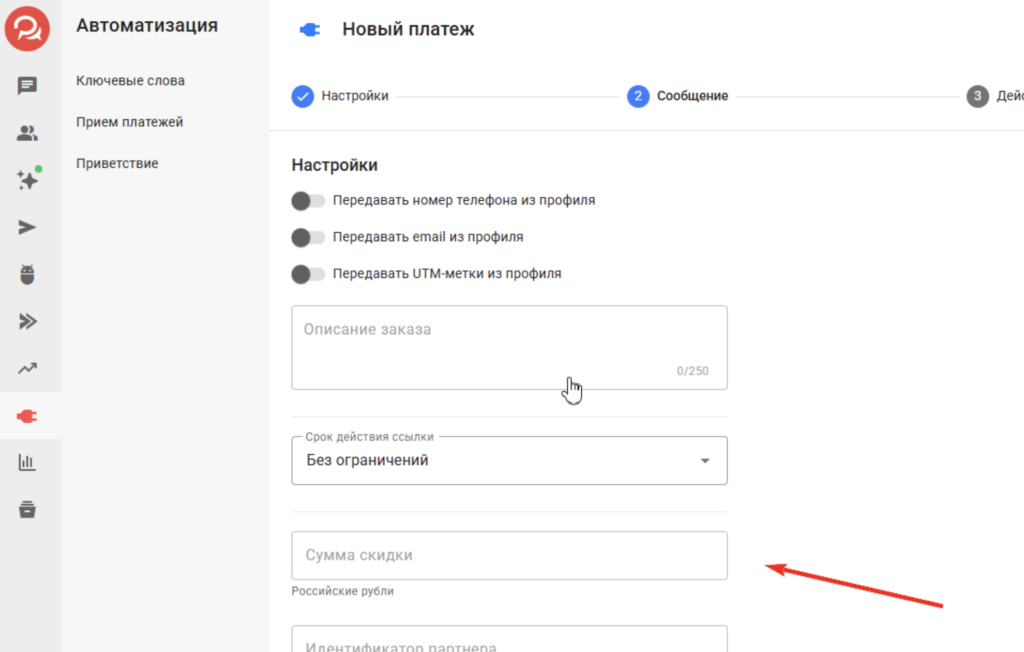The height and width of the screenshot is (652, 1024).
Task: Turn on passing UTM tags from profile
Action: 308,274
